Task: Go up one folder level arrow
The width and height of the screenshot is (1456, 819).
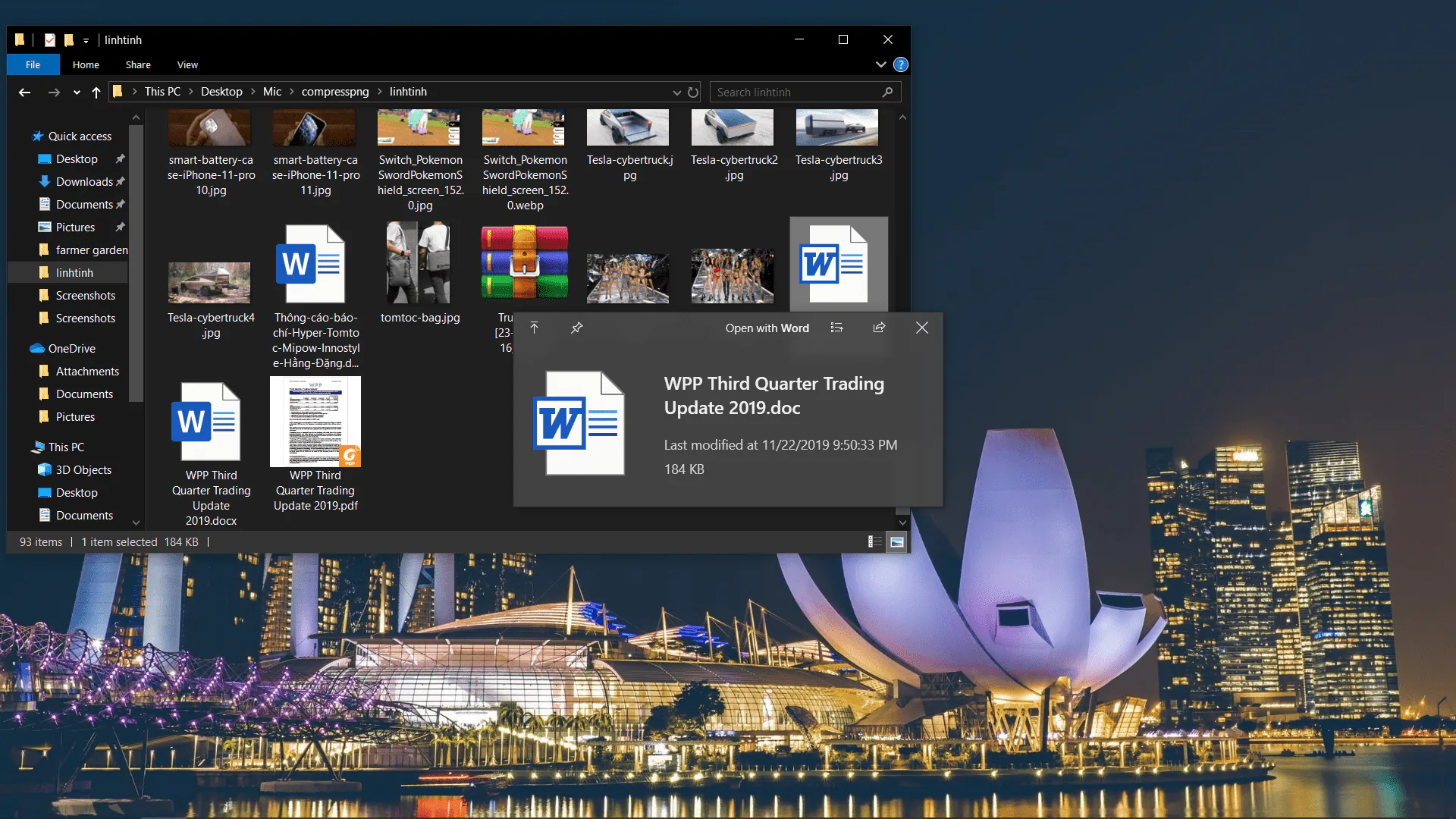Action: click(96, 92)
